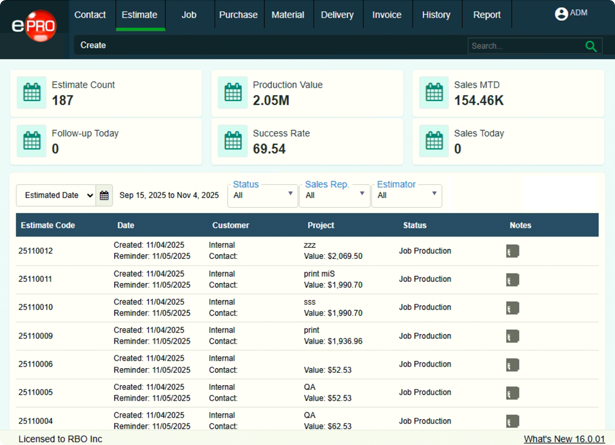Open the Status filter dropdown
Image resolution: width=615 pixels, height=445 pixels.
pyautogui.click(x=263, y=195)
